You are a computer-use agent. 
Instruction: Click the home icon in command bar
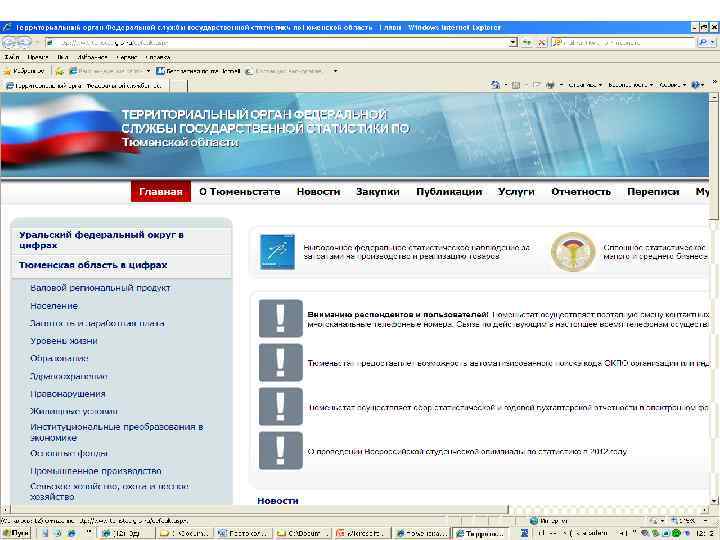495,85
